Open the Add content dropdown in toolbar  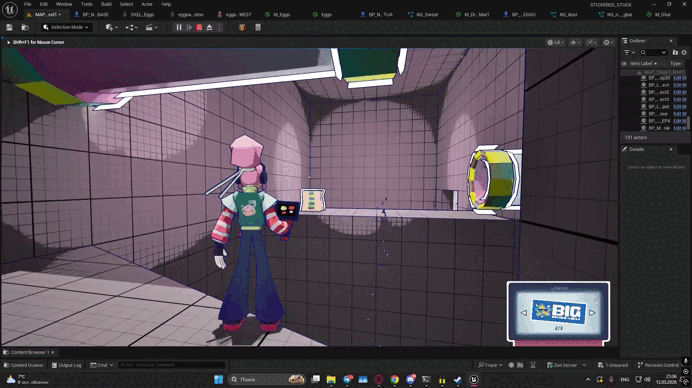point(111,27)
